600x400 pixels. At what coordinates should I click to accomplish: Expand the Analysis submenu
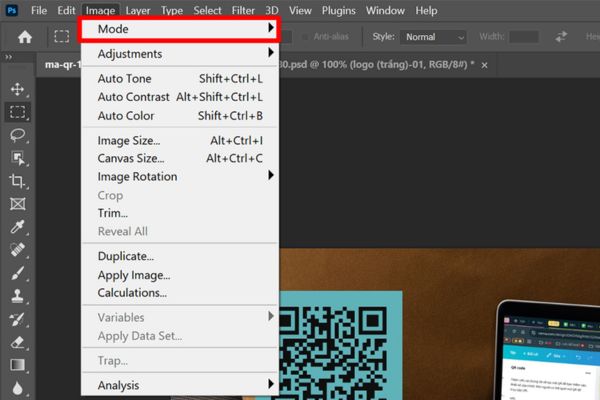point(179,385)
